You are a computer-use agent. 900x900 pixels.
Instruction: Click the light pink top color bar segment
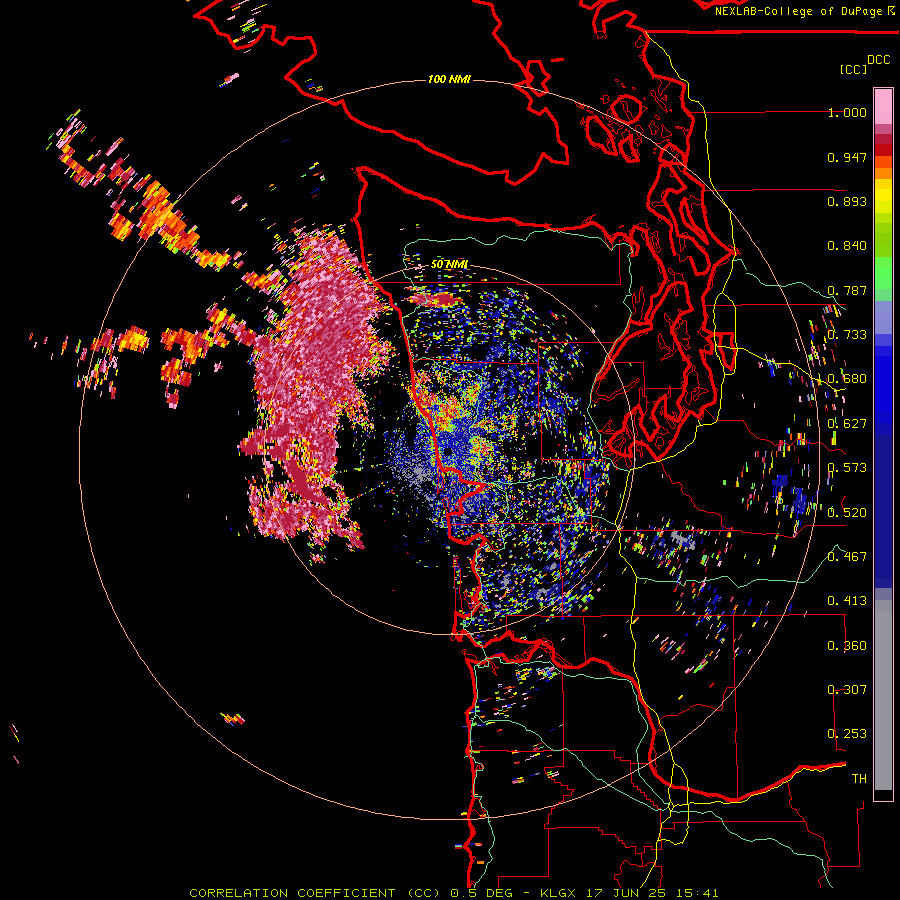(883, 106)
